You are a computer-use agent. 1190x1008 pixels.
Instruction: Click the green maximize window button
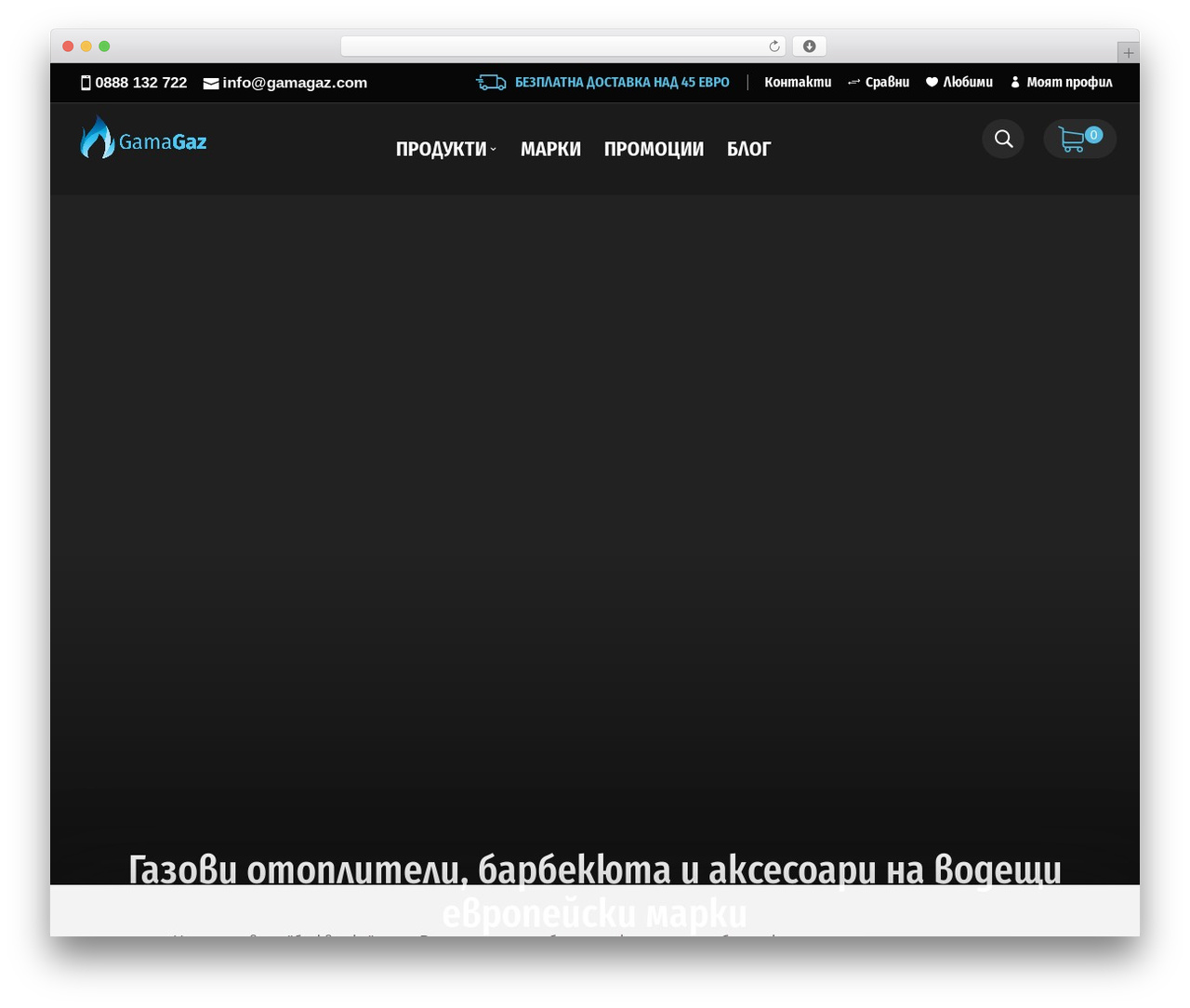pos(104,46)
